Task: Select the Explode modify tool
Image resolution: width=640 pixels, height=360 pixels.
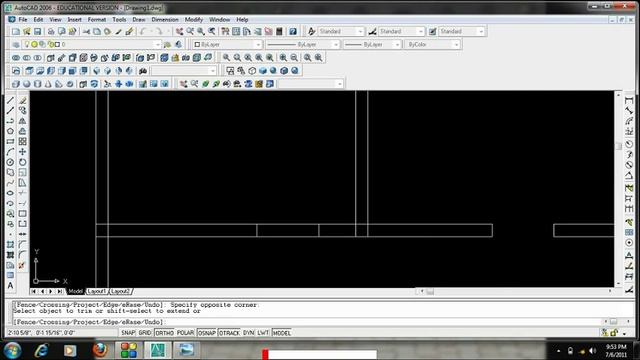Action: pyautogui.click(x=22, y=265)
